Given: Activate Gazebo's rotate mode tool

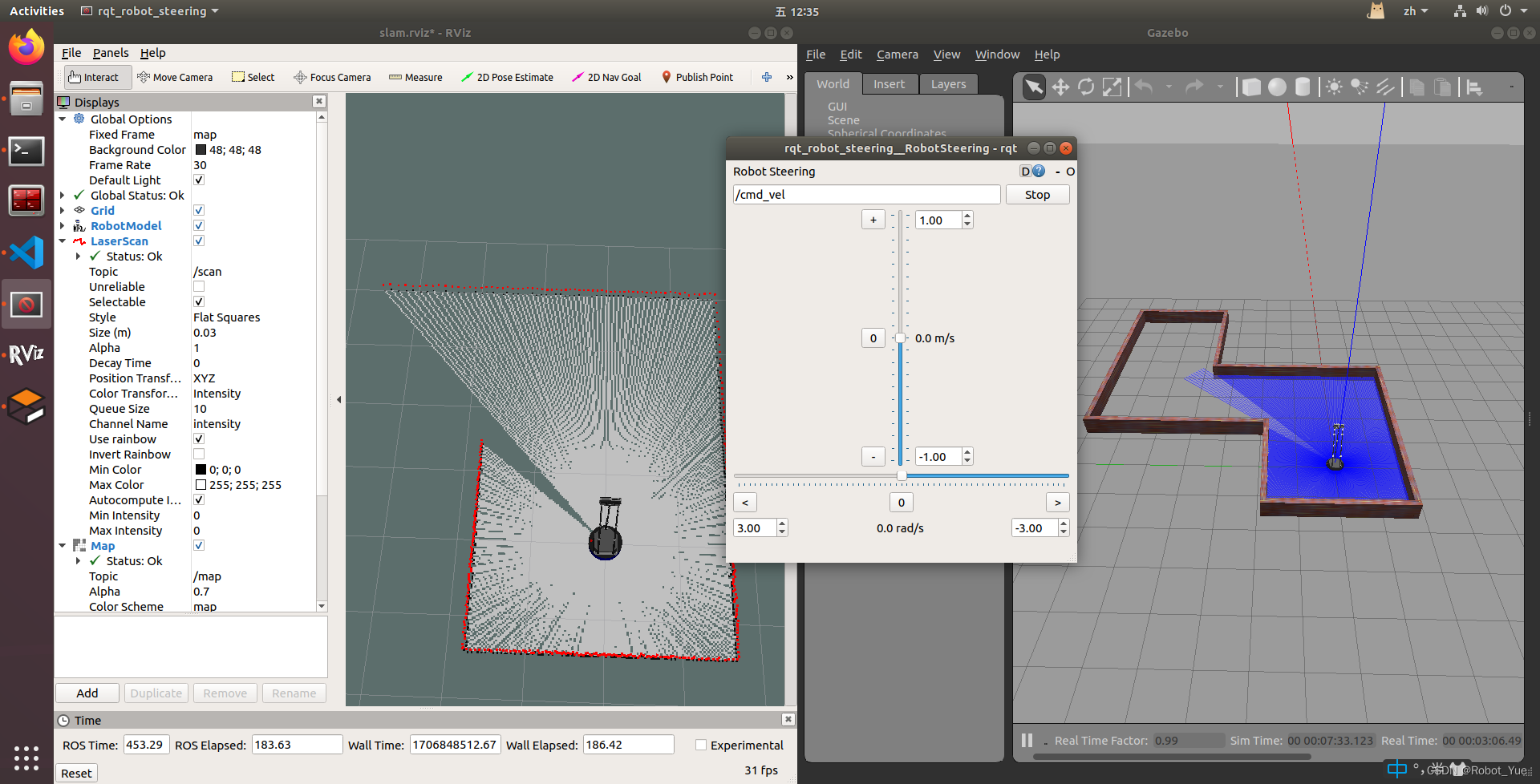Looking at the screenshot, I should 1086,87.
